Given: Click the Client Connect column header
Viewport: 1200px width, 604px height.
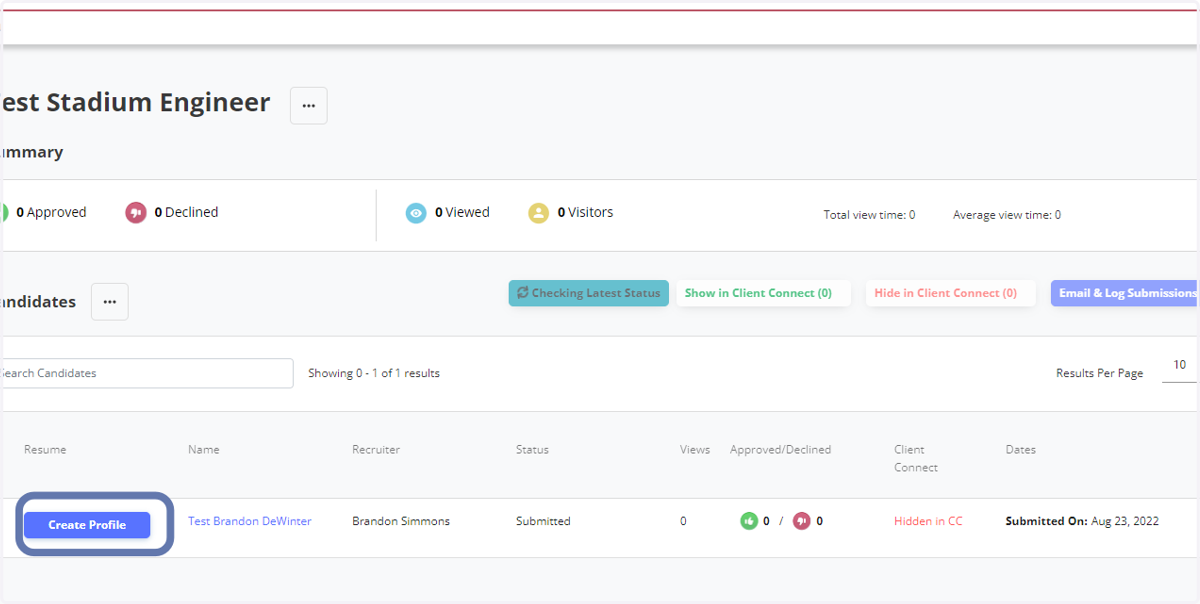Looking at the screenshot, I should click(x=915, y=459).
